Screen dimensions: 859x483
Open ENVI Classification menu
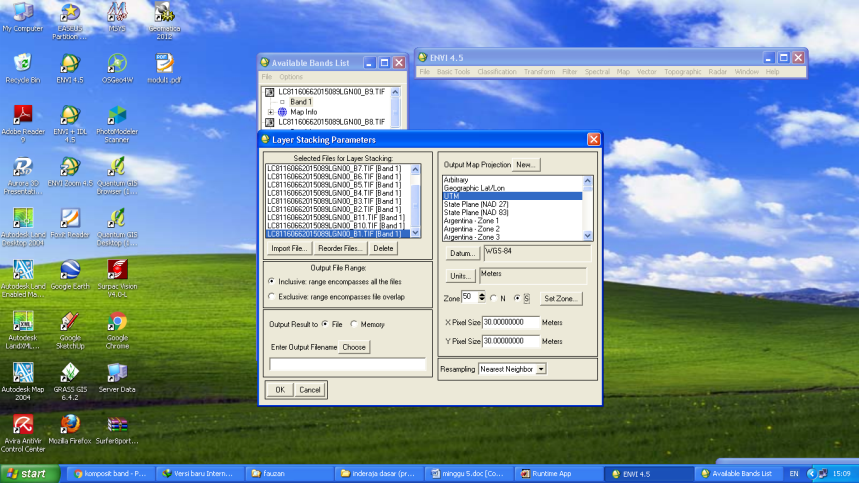[496, 72]
